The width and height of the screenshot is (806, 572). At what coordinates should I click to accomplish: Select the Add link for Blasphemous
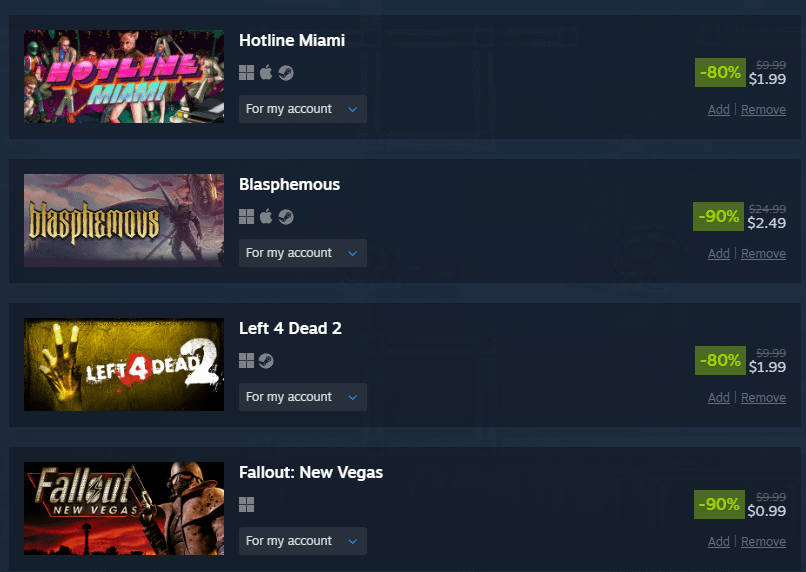[719, 253]
